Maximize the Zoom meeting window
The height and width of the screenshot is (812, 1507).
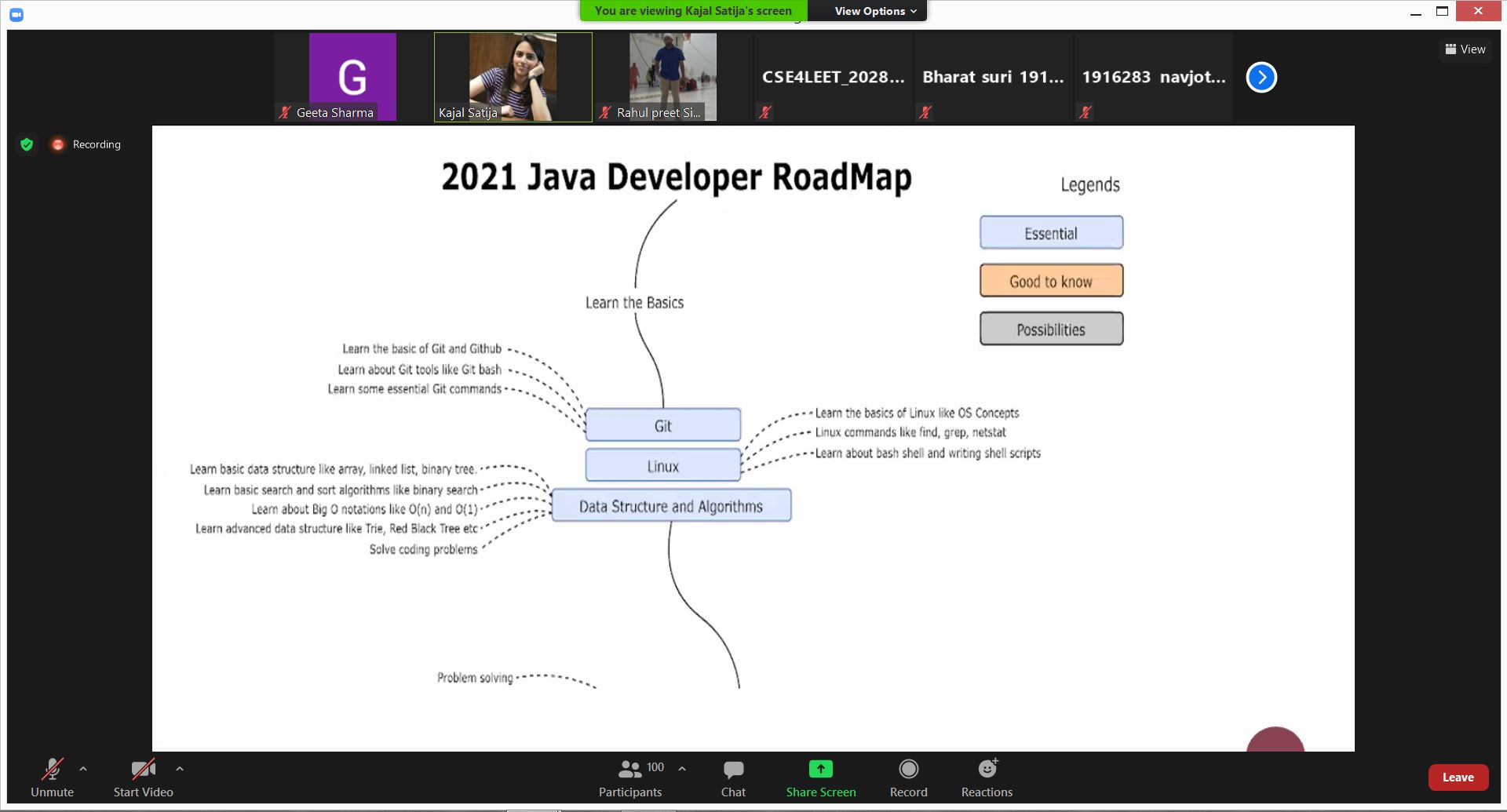point(1443,11)
